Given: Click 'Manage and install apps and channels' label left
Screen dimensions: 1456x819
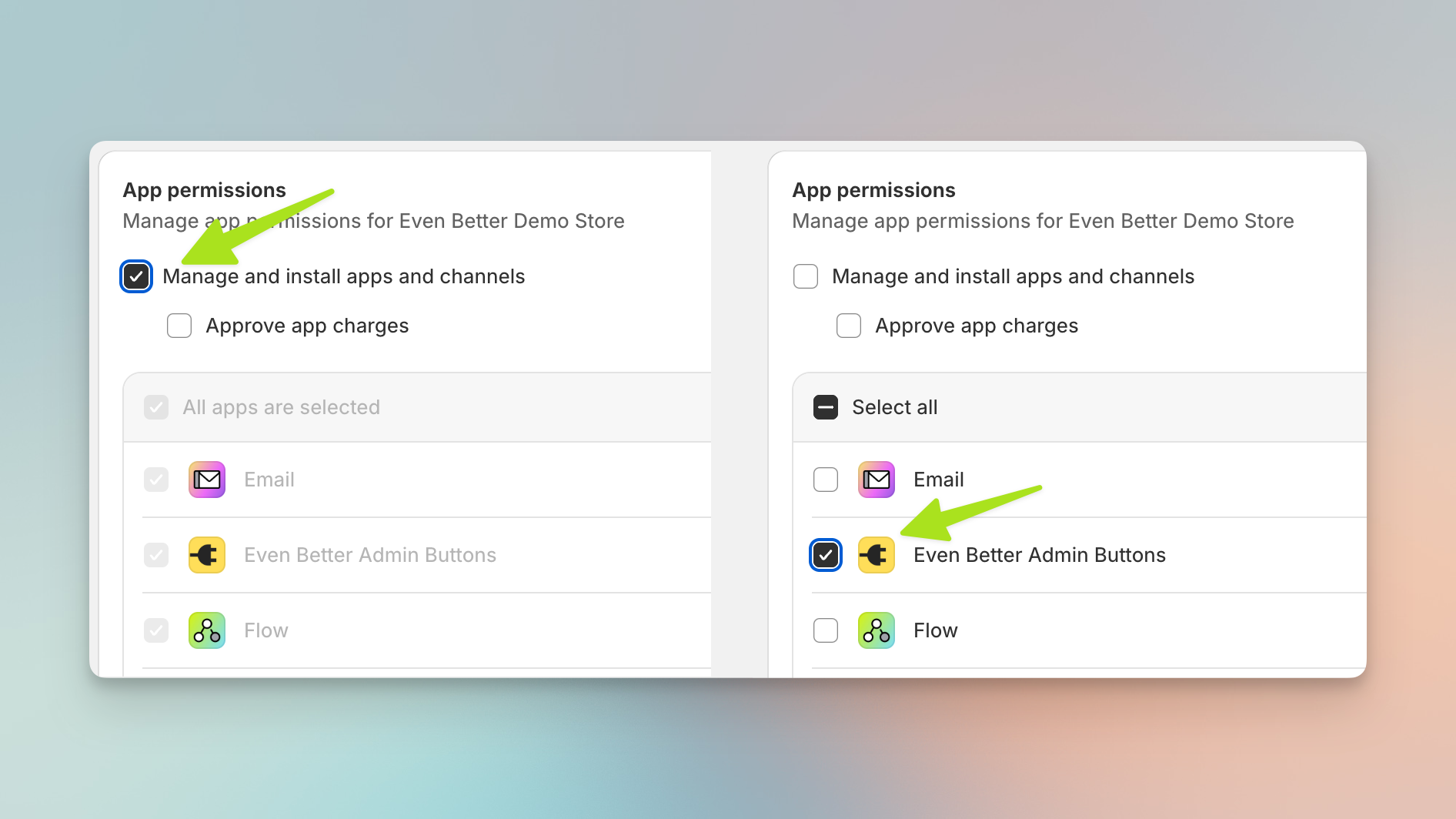Looking at the screenshot, I should click(344, 276).
